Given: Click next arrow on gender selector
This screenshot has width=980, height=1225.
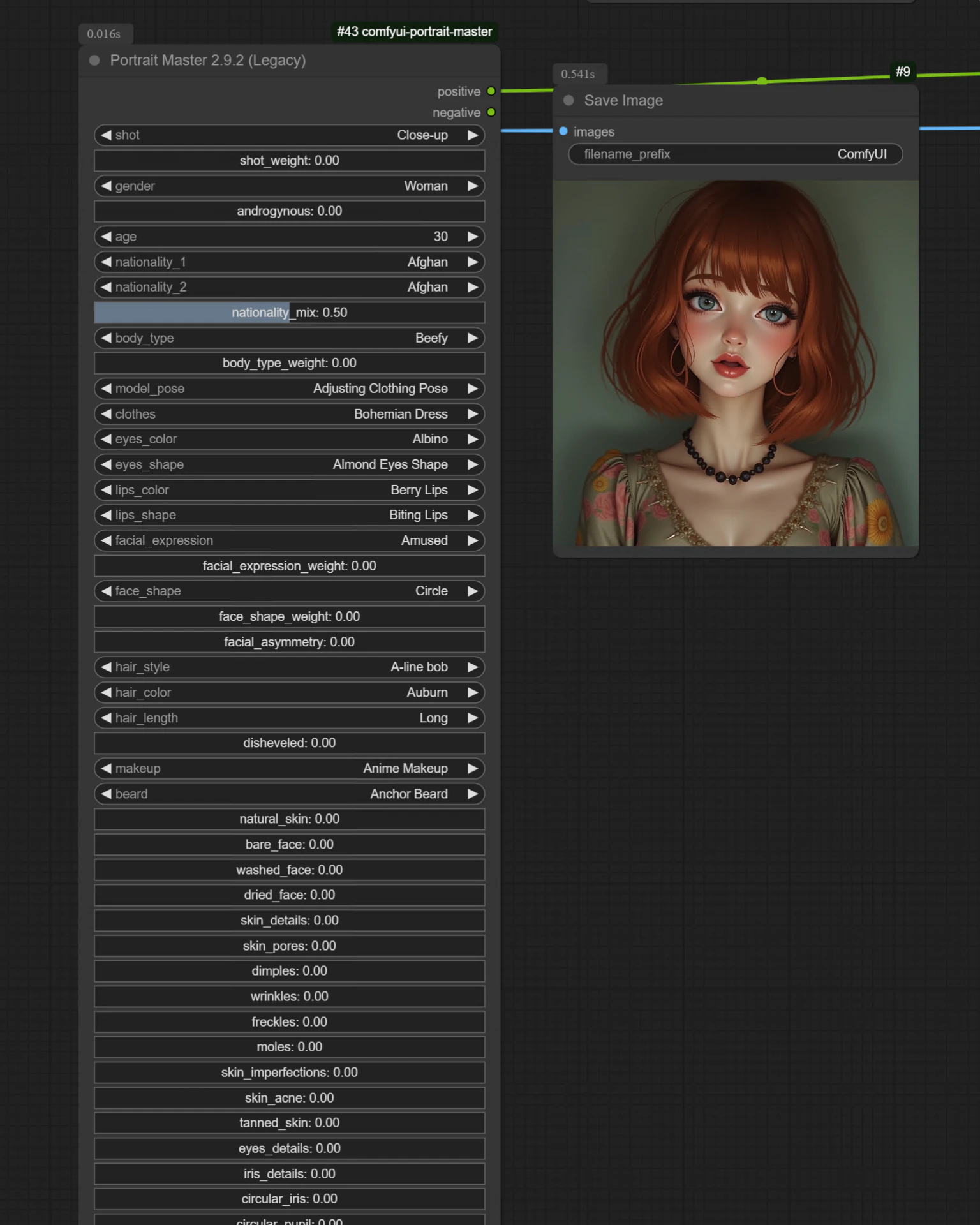Looking at the screenshot, I should [473, 186].
